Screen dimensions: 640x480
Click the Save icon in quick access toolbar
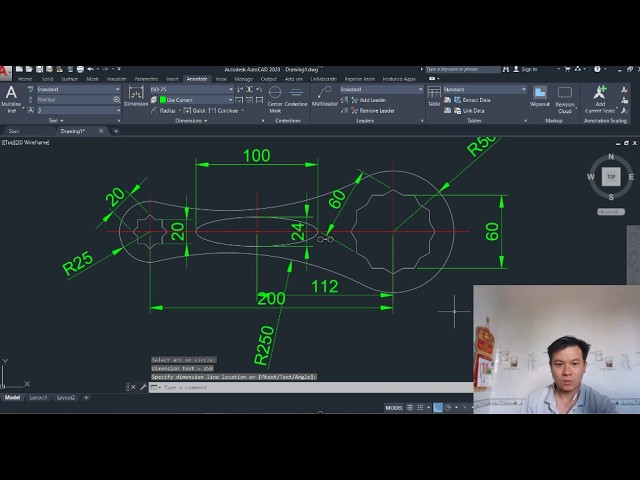pos(40,69)
